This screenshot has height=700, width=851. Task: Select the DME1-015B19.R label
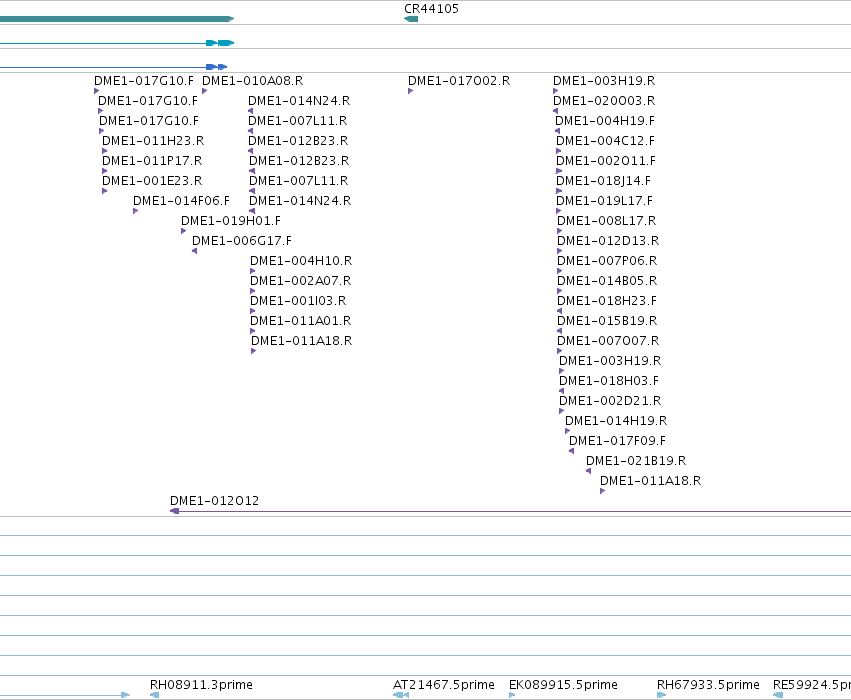point(607,321)
